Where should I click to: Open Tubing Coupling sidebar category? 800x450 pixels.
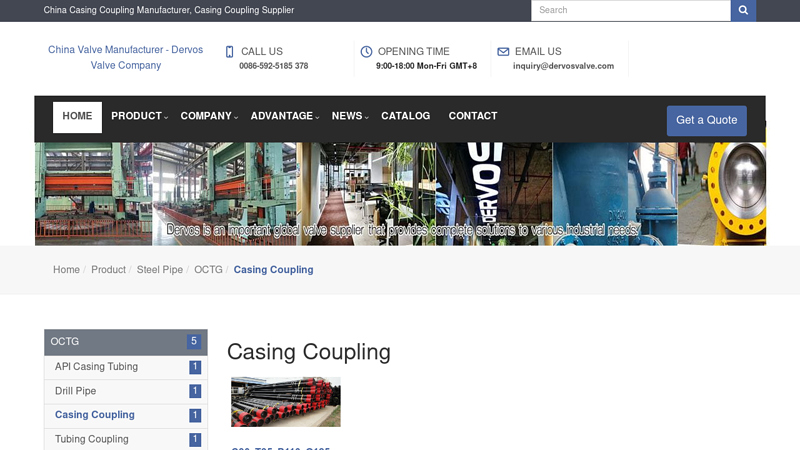click(126, 439)
